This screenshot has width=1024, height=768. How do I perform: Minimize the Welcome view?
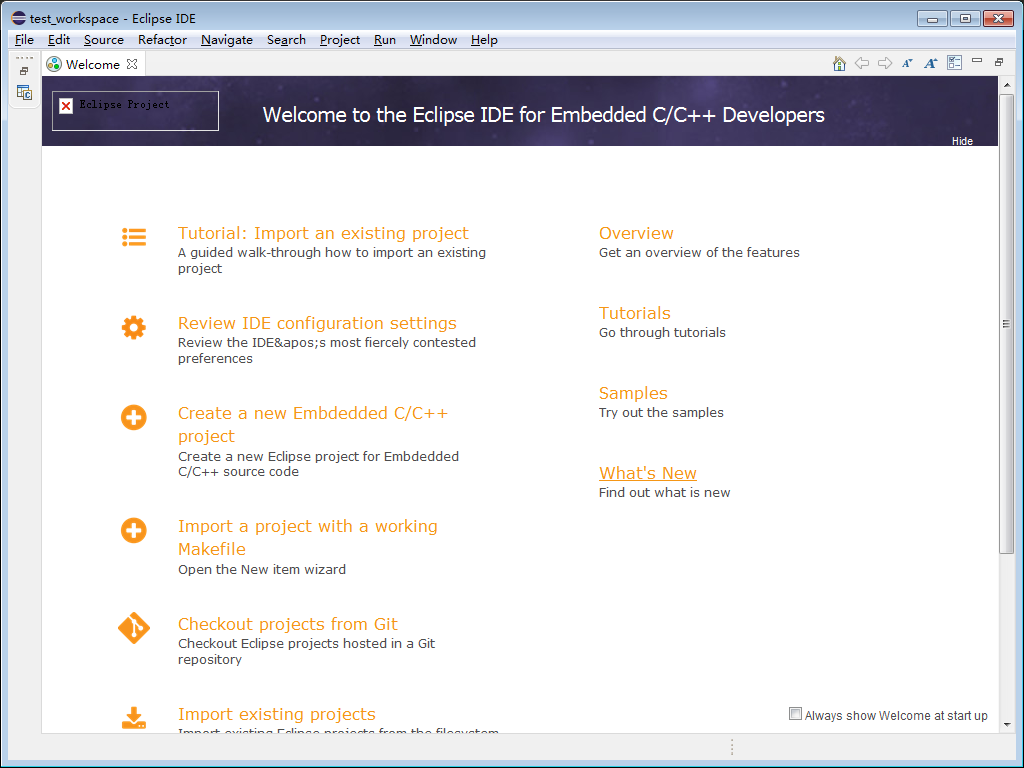click(977, 61)
